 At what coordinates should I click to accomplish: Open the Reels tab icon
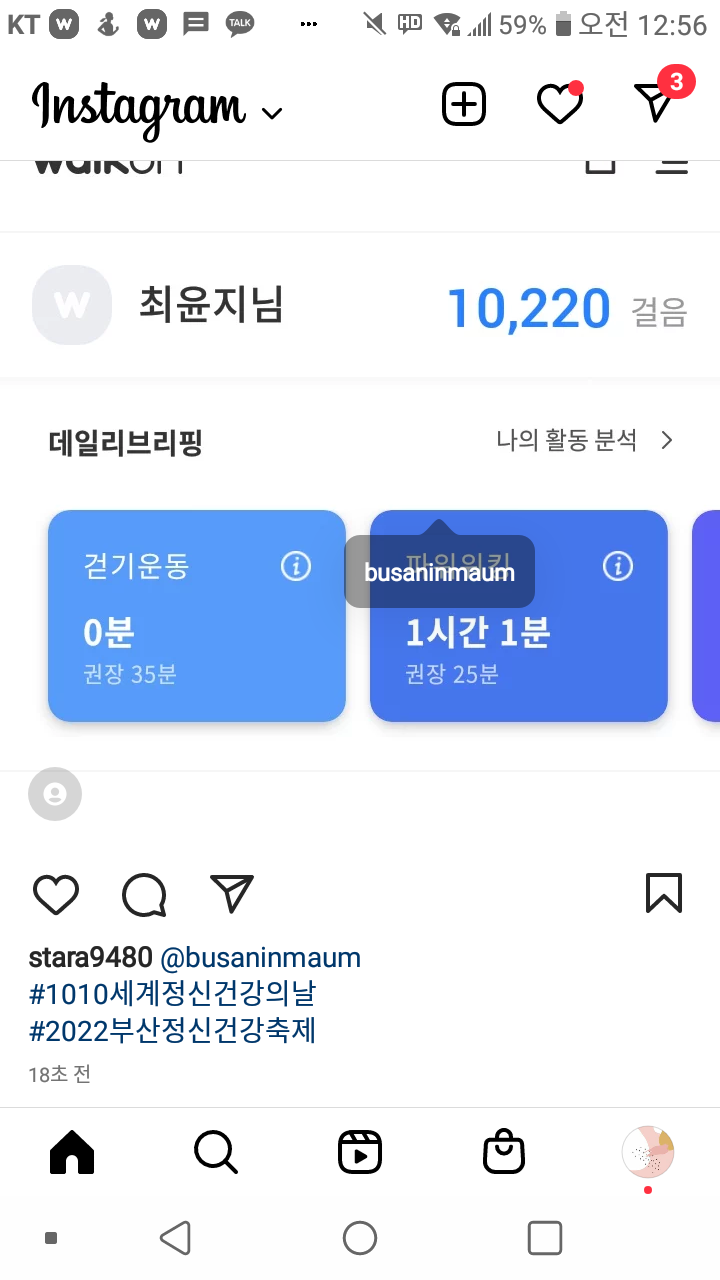pyautogui.click(x=360, y=1153)
